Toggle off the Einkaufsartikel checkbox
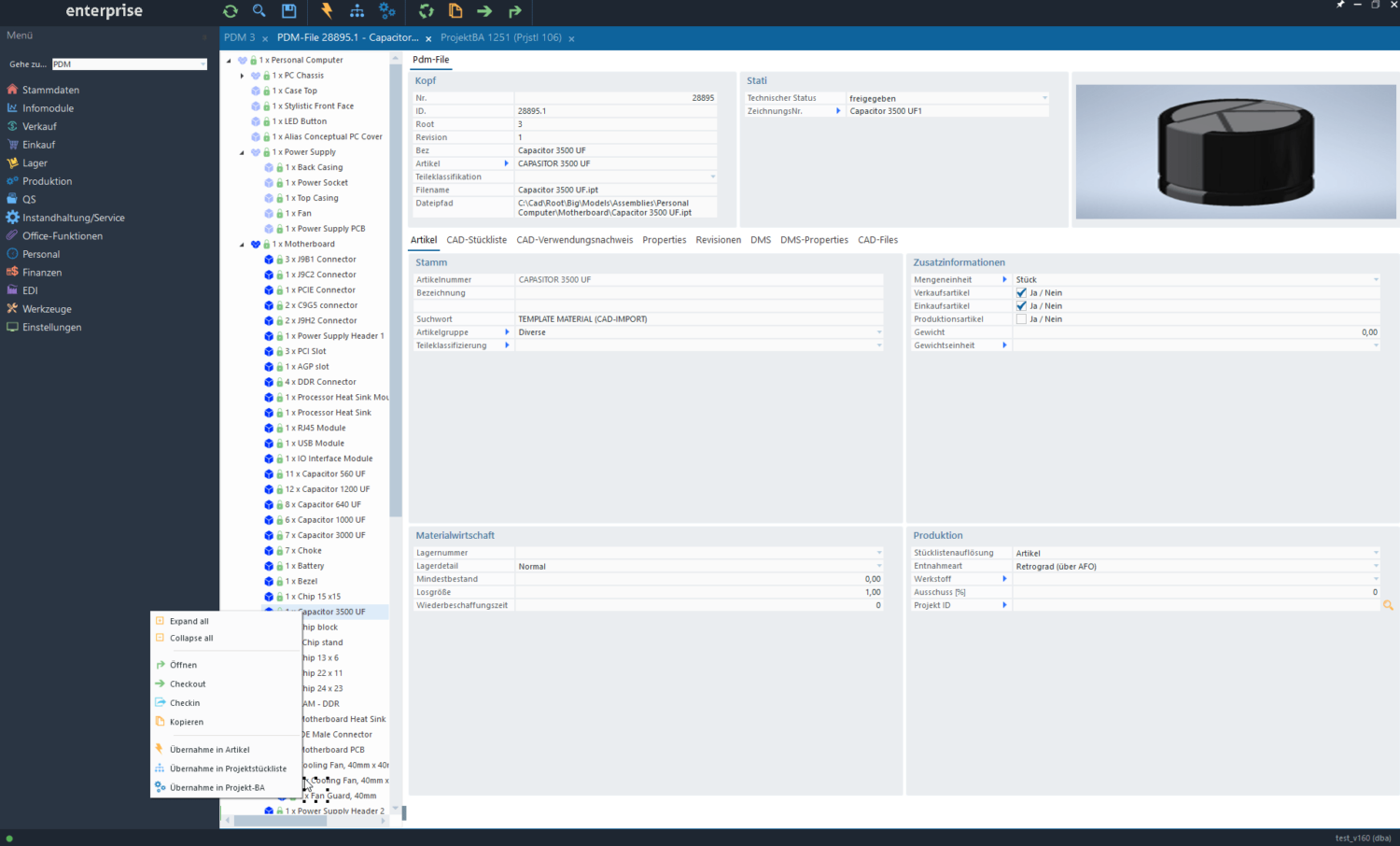 [1020, 305]
